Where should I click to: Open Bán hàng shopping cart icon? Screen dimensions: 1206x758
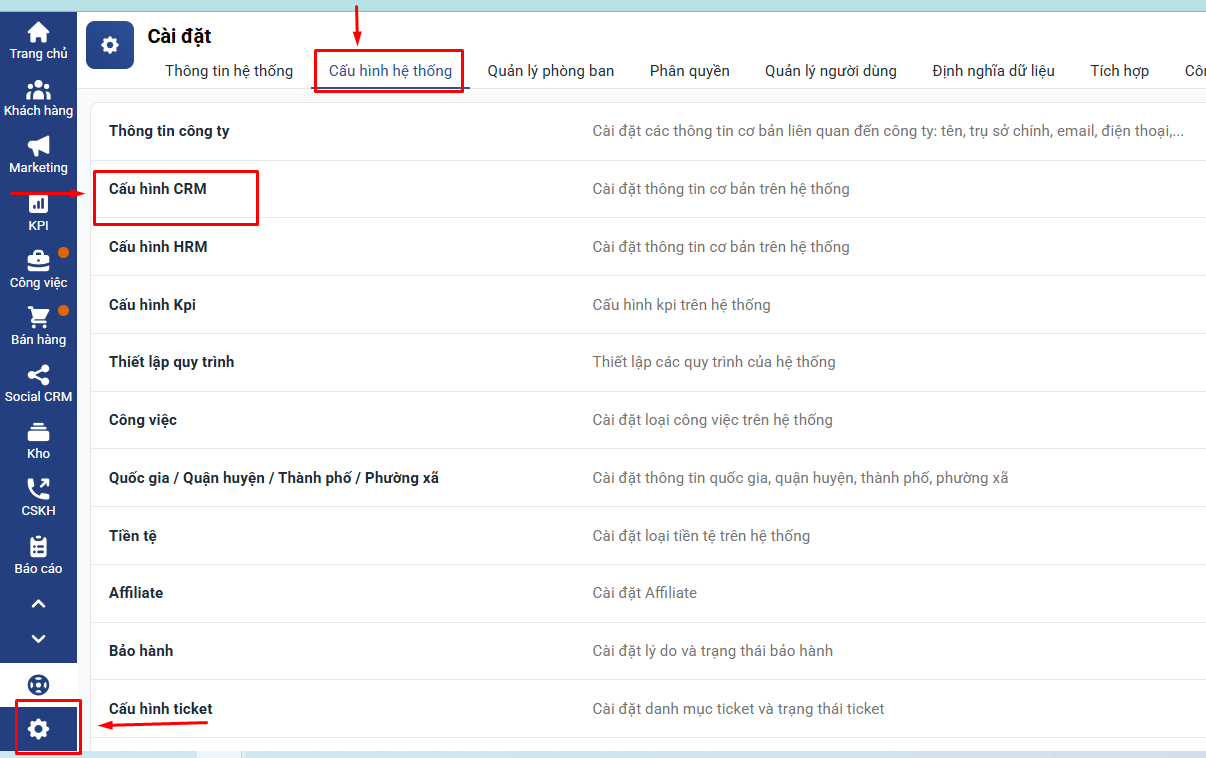[38, 318]
